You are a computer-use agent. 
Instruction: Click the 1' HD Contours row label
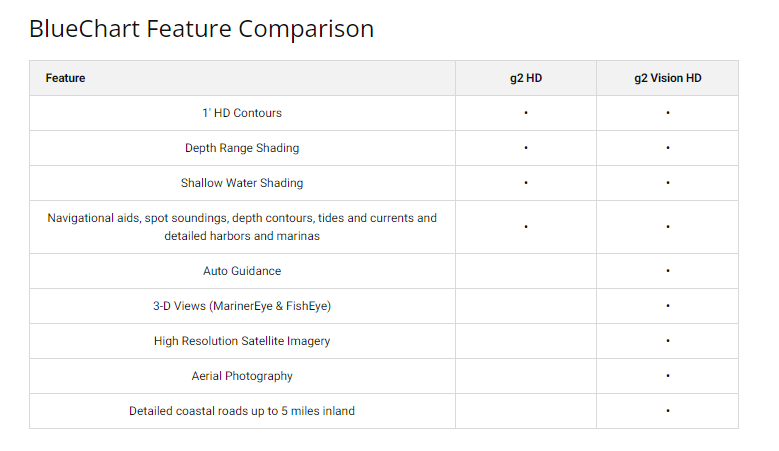point(242,113)
